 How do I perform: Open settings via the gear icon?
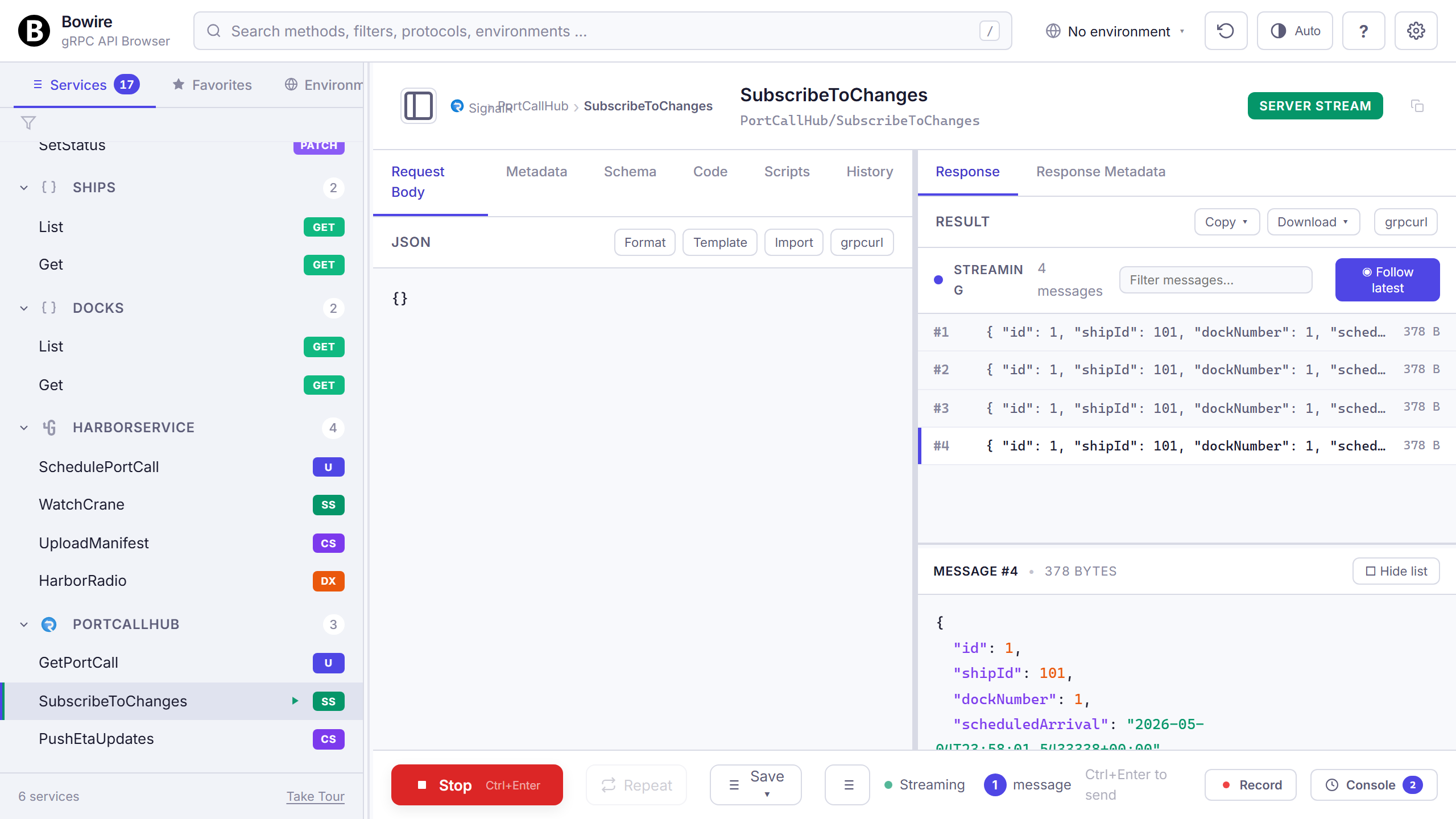point(1416,31)
